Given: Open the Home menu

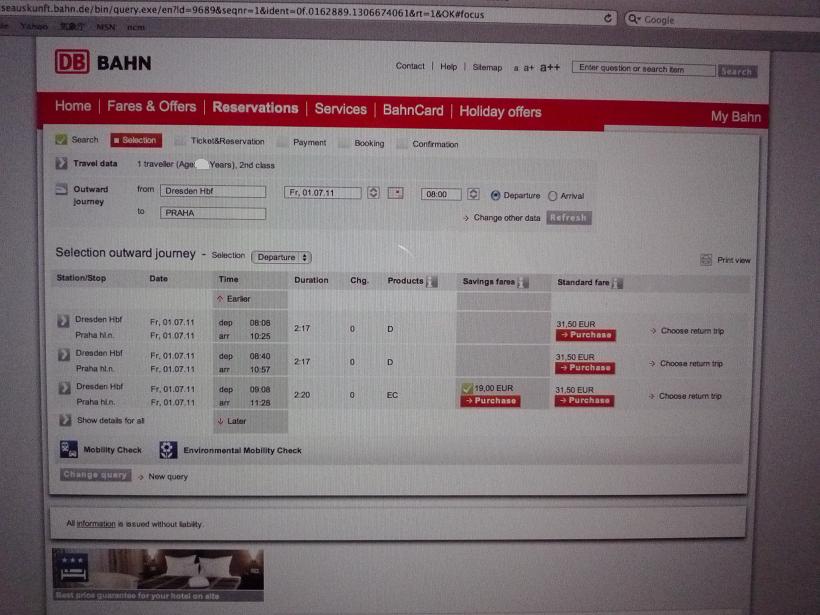Looking at the screenshot, I should pyautogui.click(x=73, y=106).
